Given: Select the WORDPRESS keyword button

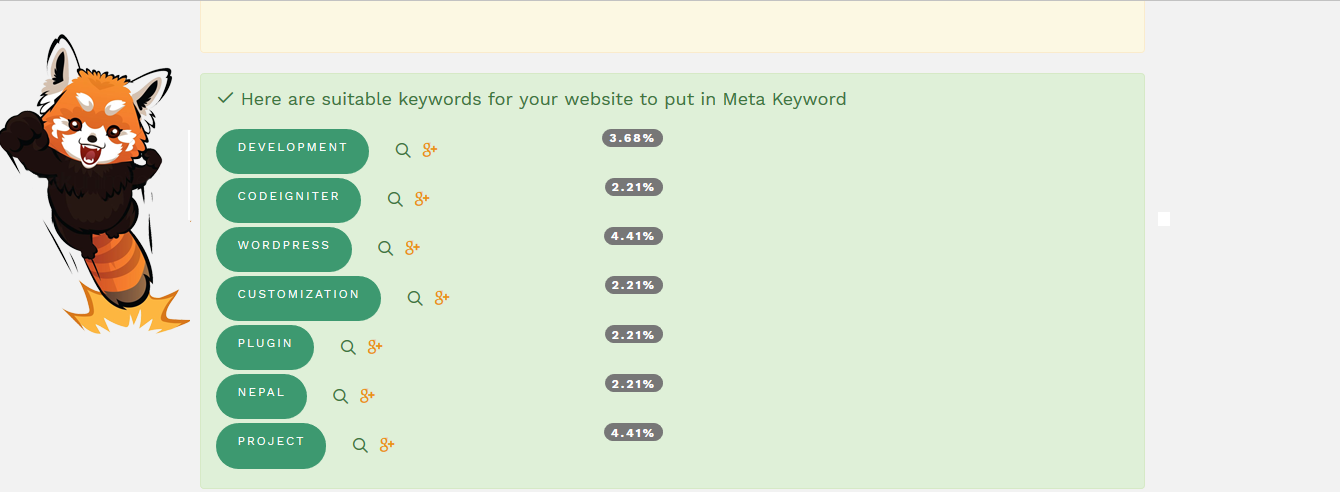Looking at the screenshot, I should click(284, 249).
